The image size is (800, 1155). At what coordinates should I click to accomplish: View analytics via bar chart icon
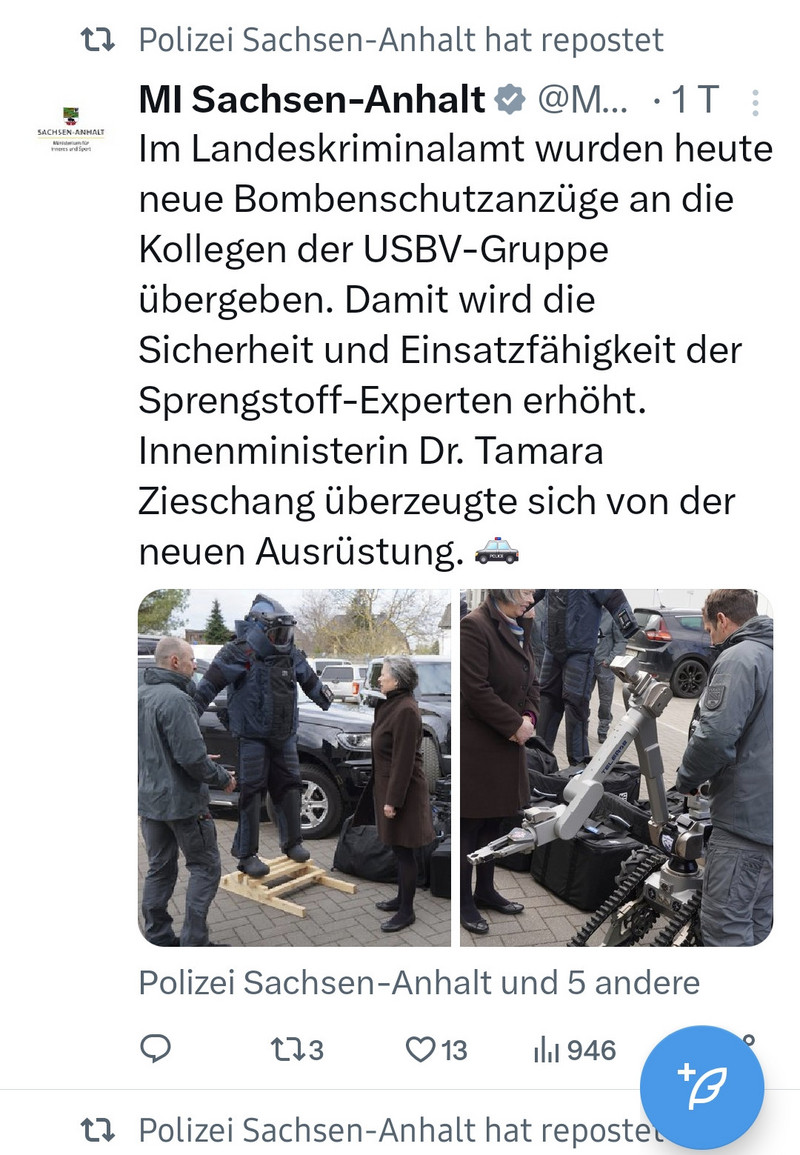pyautogui.click(x=547, y=1050)
